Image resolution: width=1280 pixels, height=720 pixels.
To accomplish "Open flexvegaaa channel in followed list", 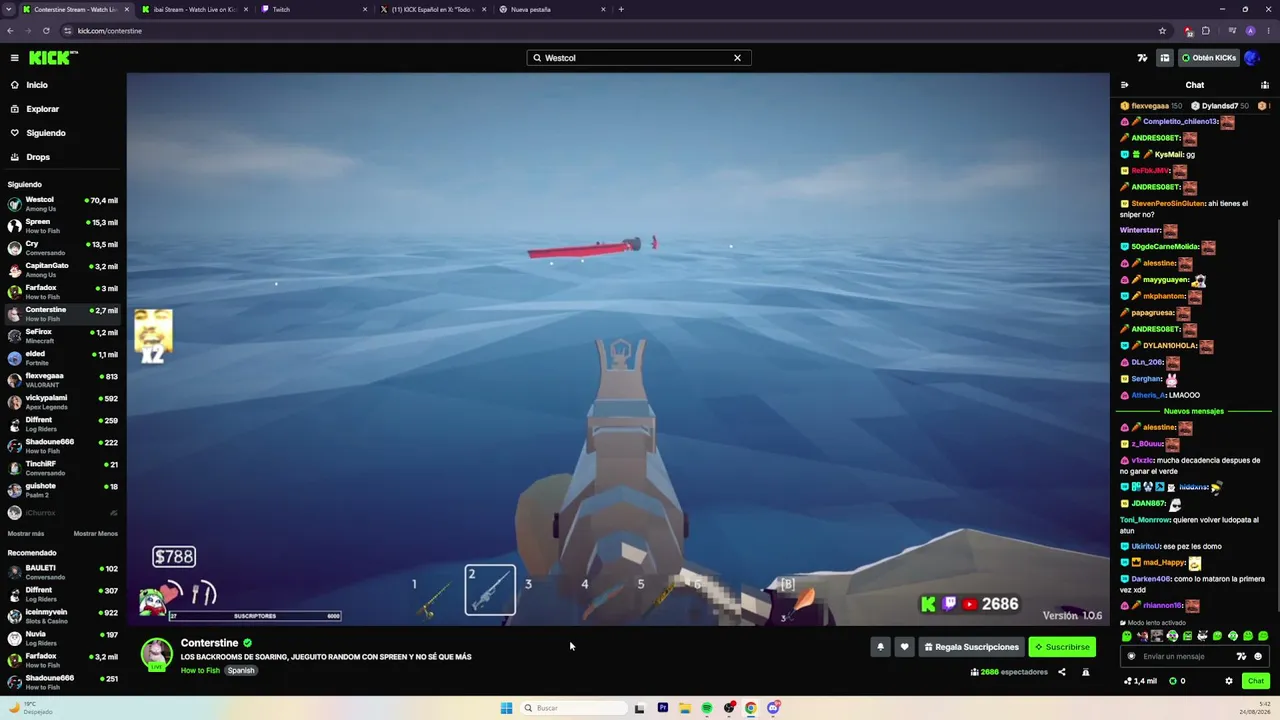I will [63, 380].
